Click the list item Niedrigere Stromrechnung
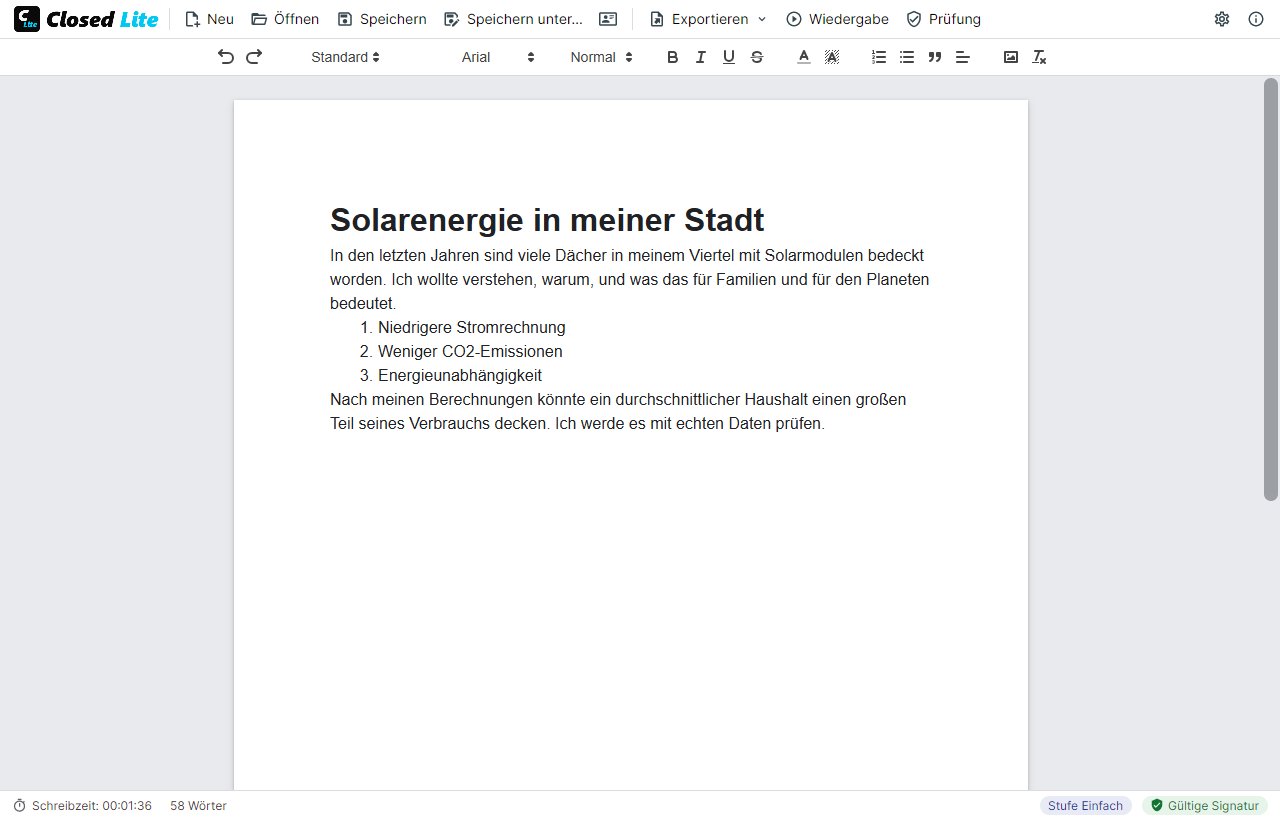The width and height of the screenshot is (1280, 820). tap(472, 327)
